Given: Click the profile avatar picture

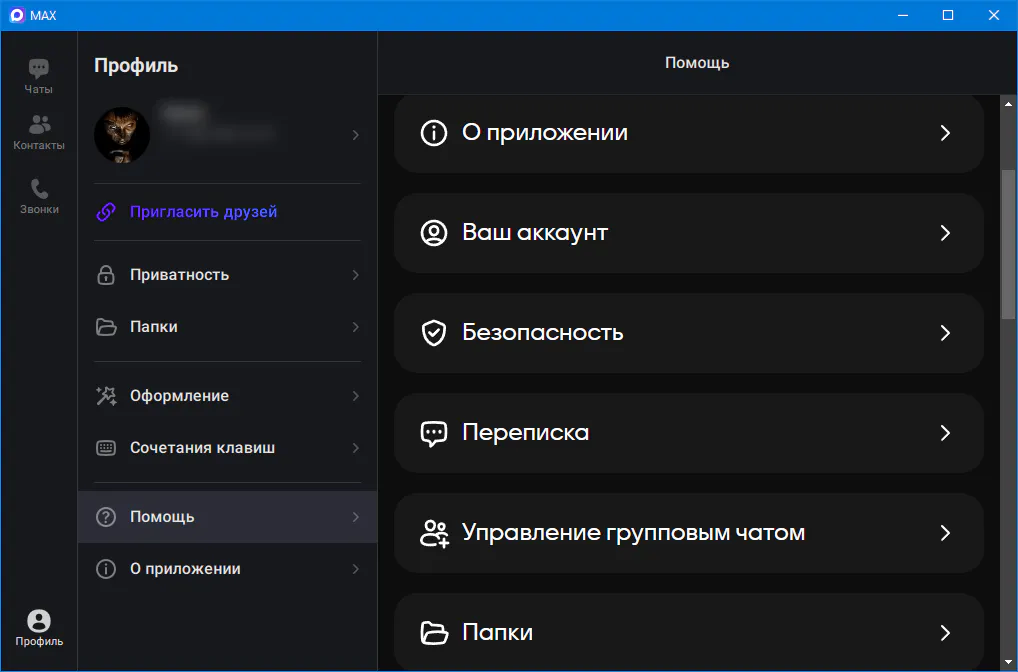Looking at the screenshot, I should point(122,135).
